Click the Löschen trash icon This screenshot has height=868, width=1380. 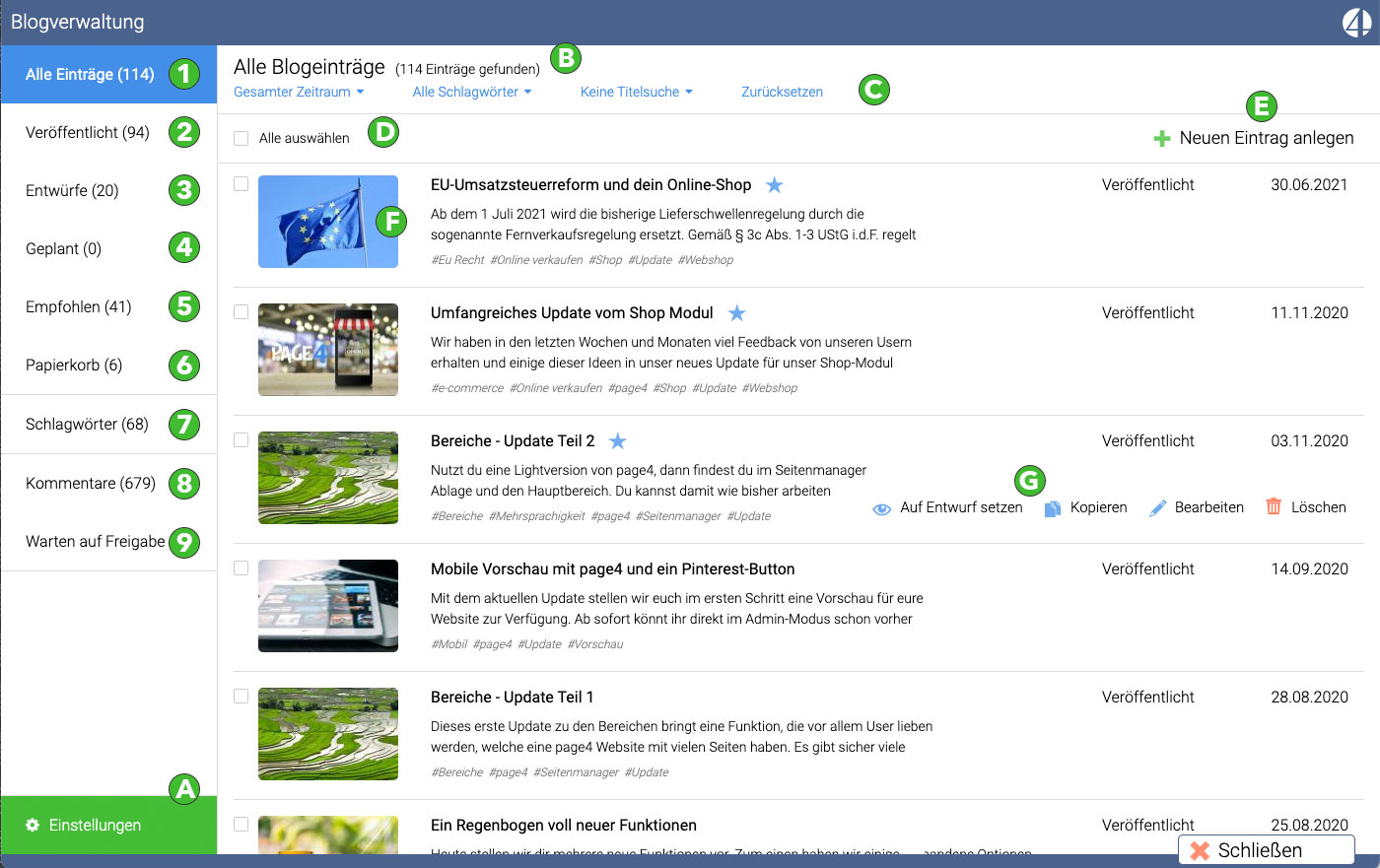coord(1274,506)
